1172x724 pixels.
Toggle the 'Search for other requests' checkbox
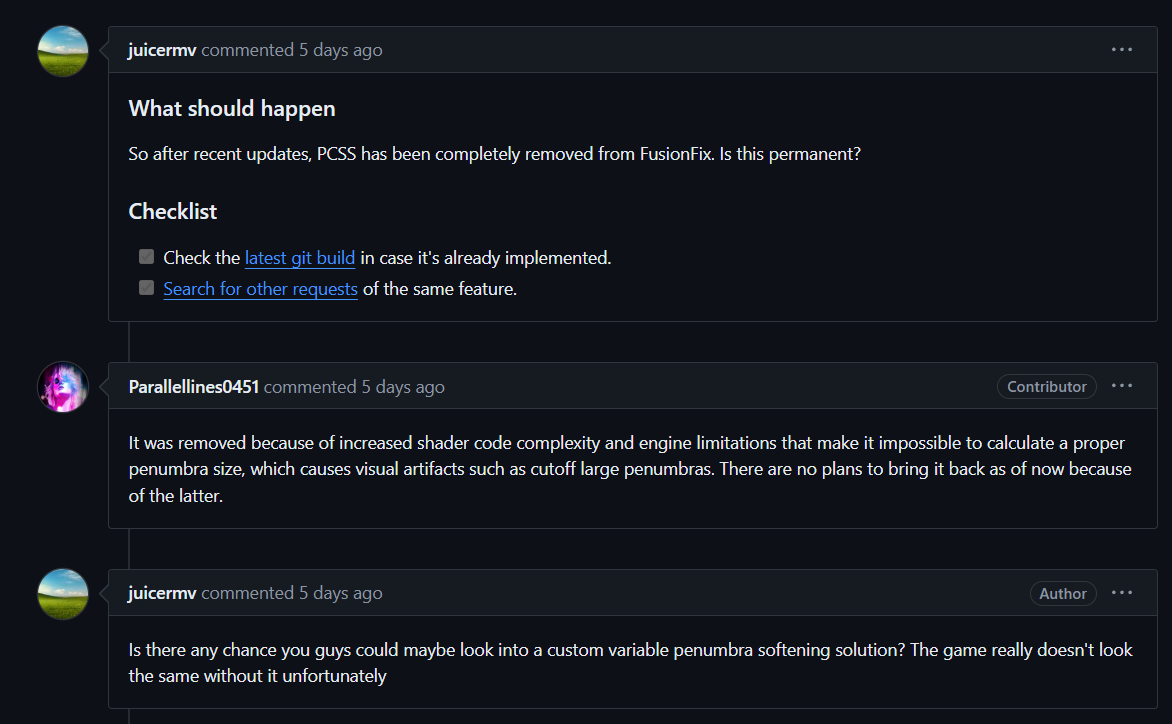[147, 288]
